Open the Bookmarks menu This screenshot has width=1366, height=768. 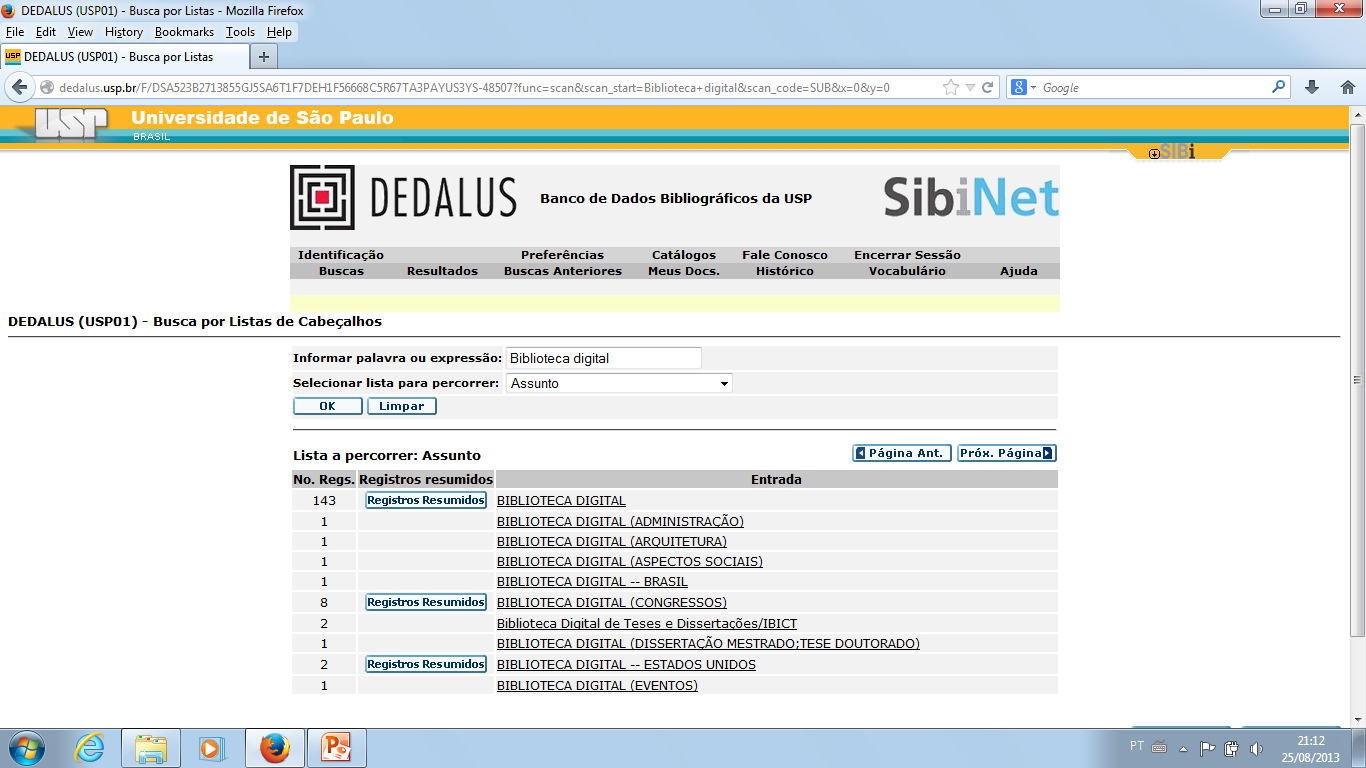184,32
